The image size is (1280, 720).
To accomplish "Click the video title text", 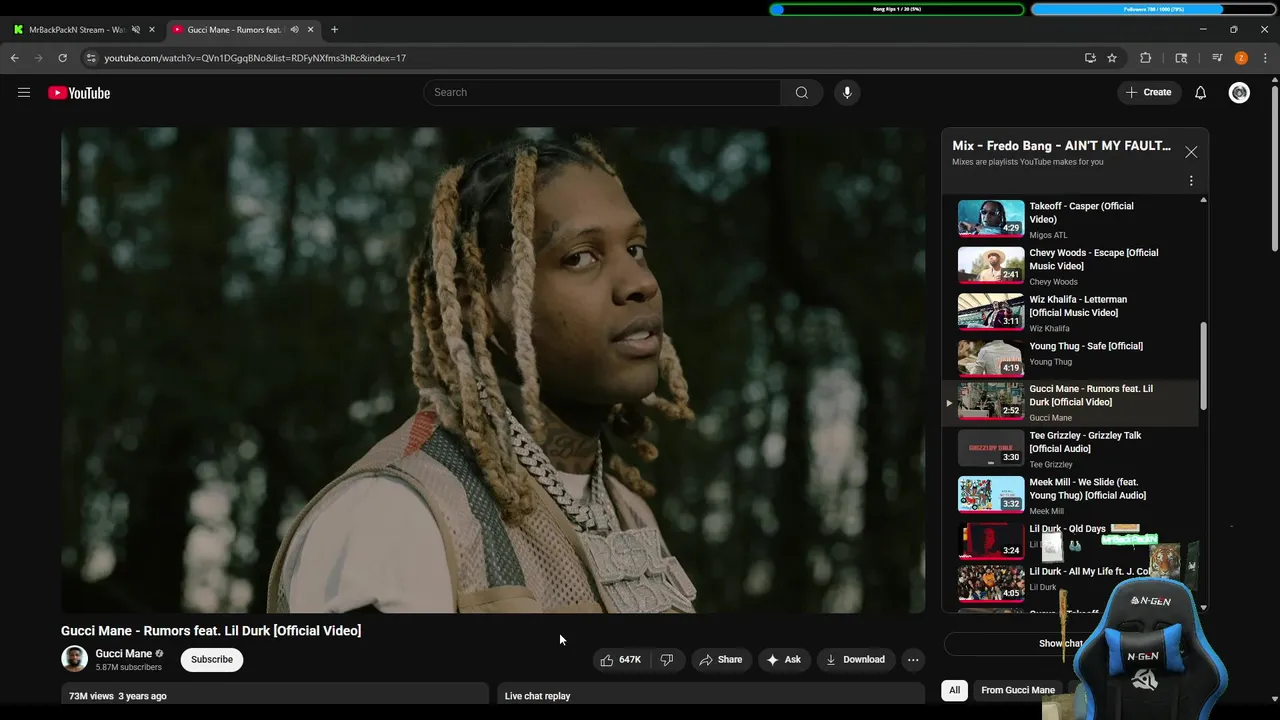I will pos(211,631).
